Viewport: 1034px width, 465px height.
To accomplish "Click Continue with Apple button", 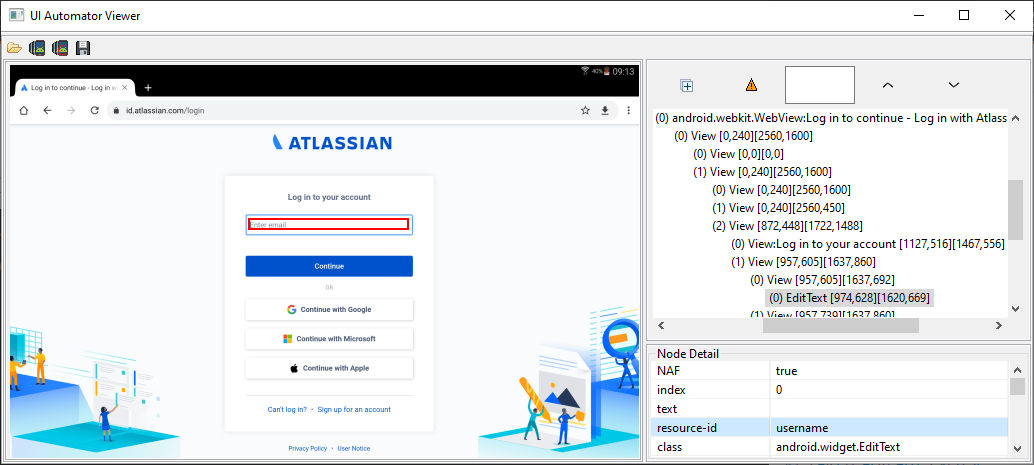I will coord(329,369).
